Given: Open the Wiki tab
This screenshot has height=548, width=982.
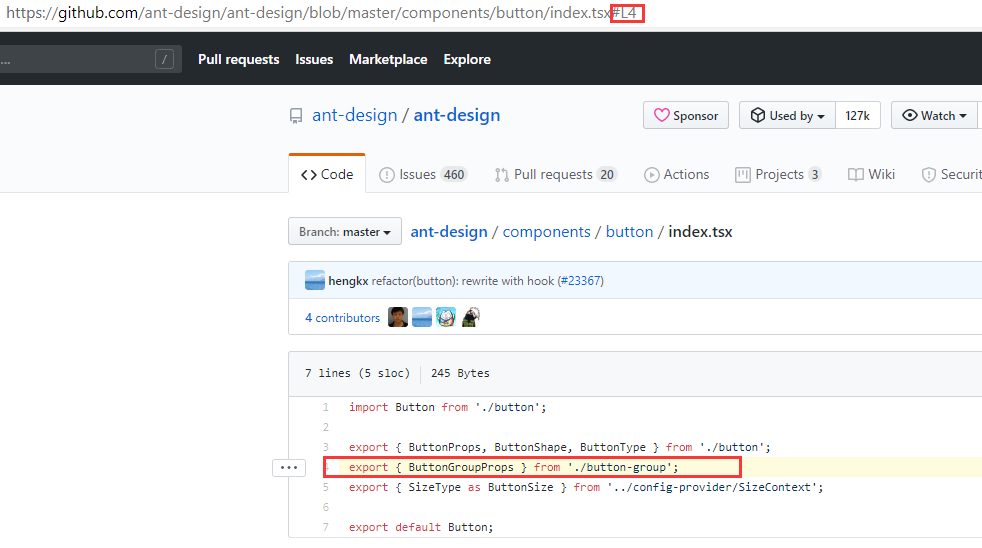Looking at the screenshot, I should [871, 174].
